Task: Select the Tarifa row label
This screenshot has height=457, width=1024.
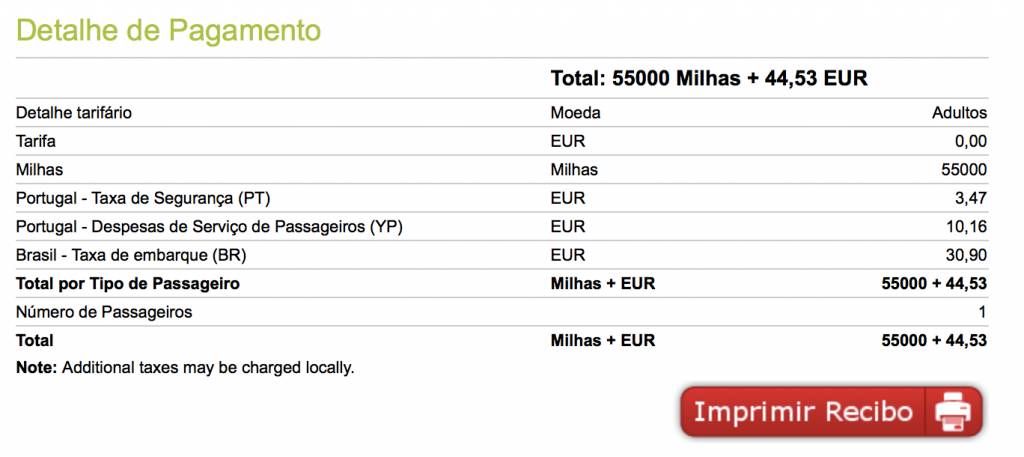Action: pyautogui.click(x=36, y=141)
